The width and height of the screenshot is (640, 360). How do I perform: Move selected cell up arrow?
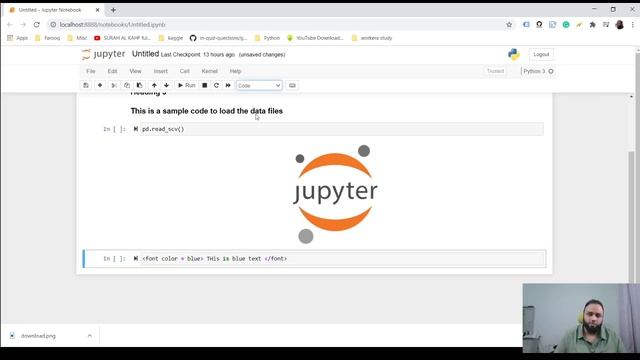pos(154,85)
